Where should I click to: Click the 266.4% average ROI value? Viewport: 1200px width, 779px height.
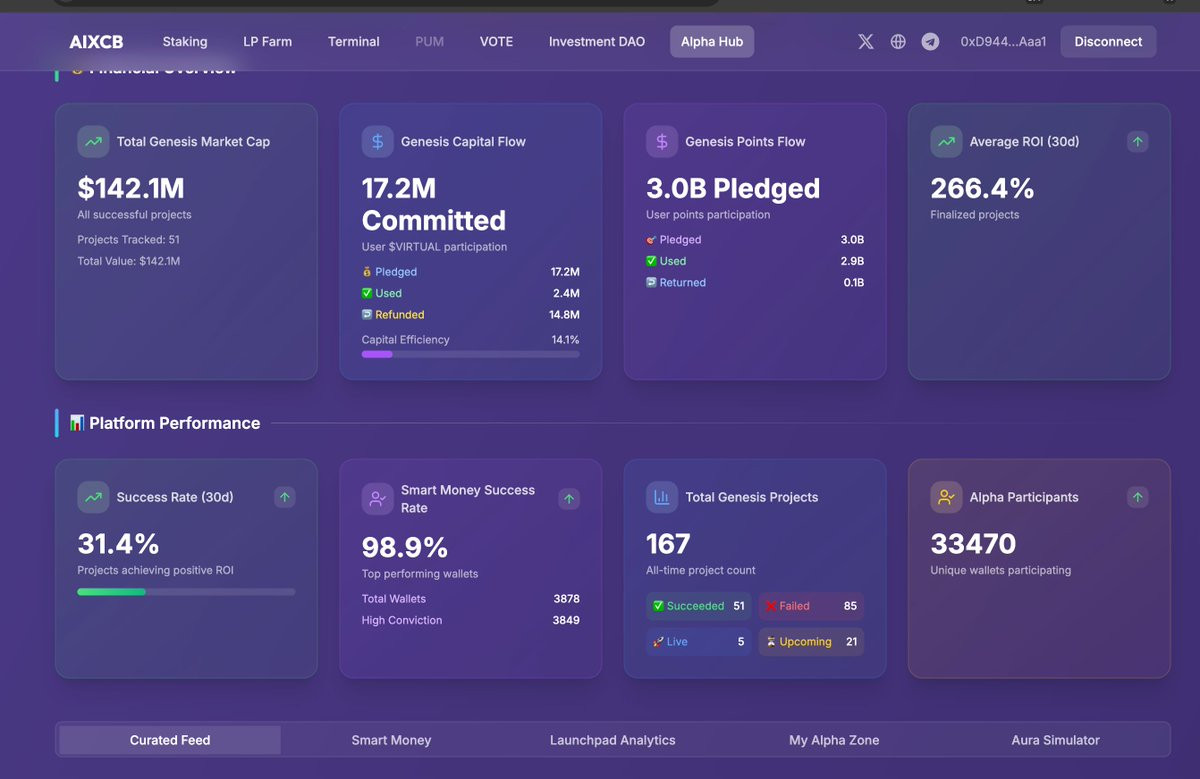983,188
